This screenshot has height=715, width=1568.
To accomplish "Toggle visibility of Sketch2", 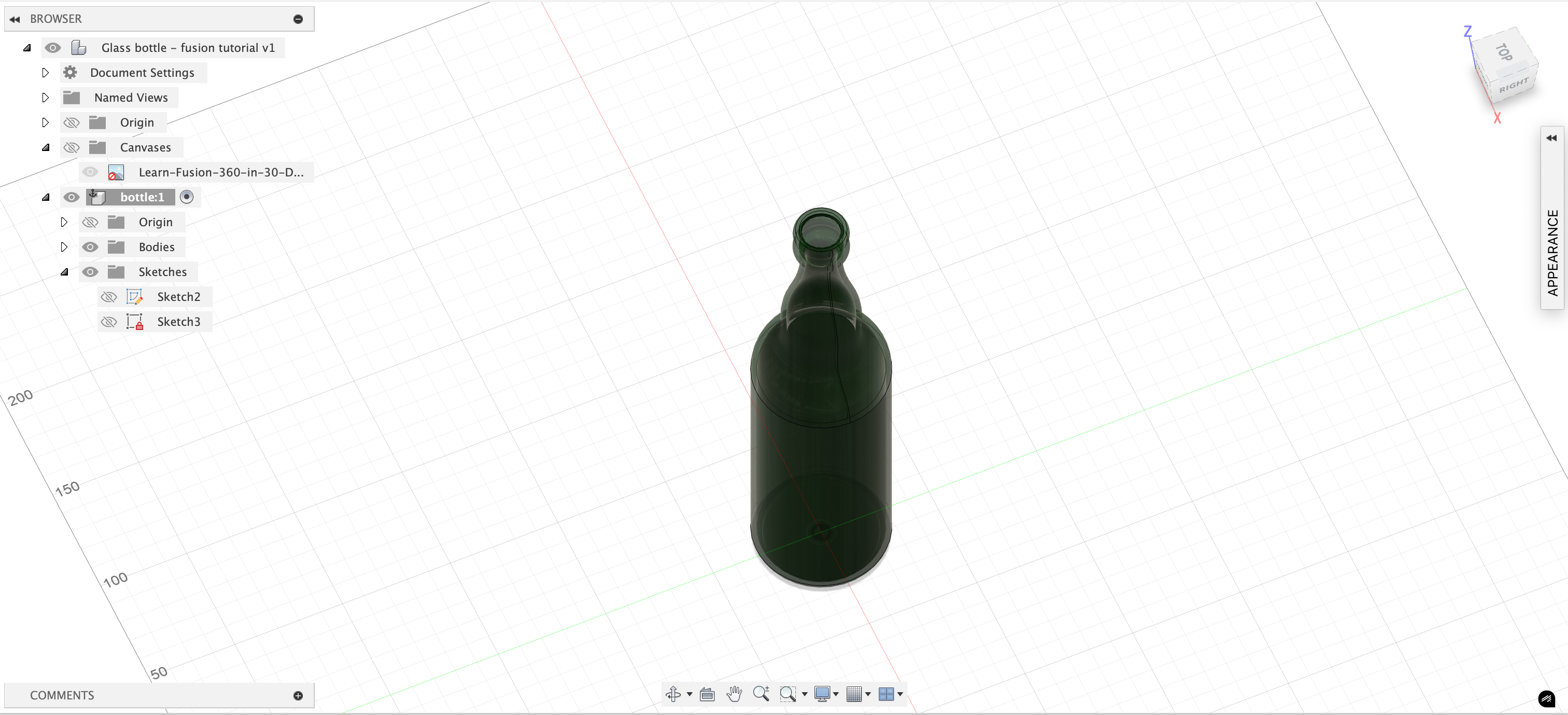I will pyautogui.click(x=109, y=297).
